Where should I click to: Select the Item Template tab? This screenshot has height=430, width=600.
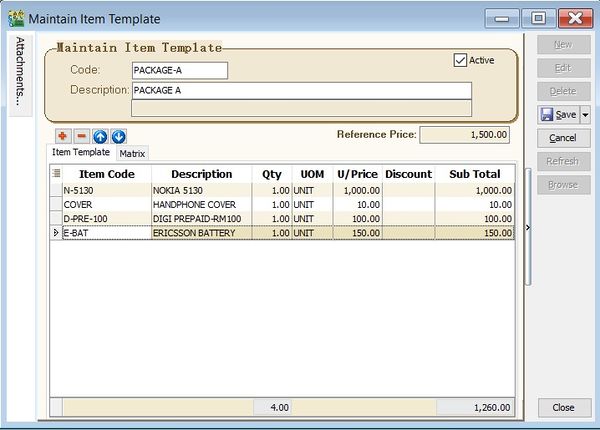click(81, 153)
